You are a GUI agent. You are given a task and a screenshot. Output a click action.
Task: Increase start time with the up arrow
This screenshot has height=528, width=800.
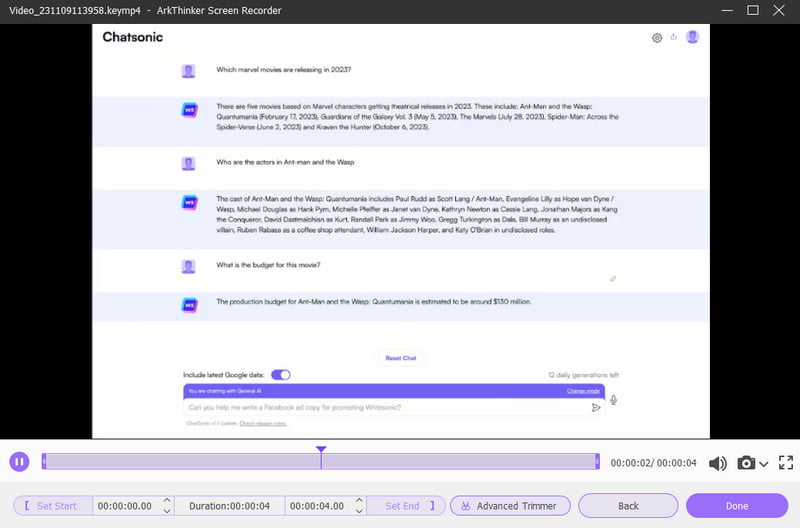[x=167, y=500]
